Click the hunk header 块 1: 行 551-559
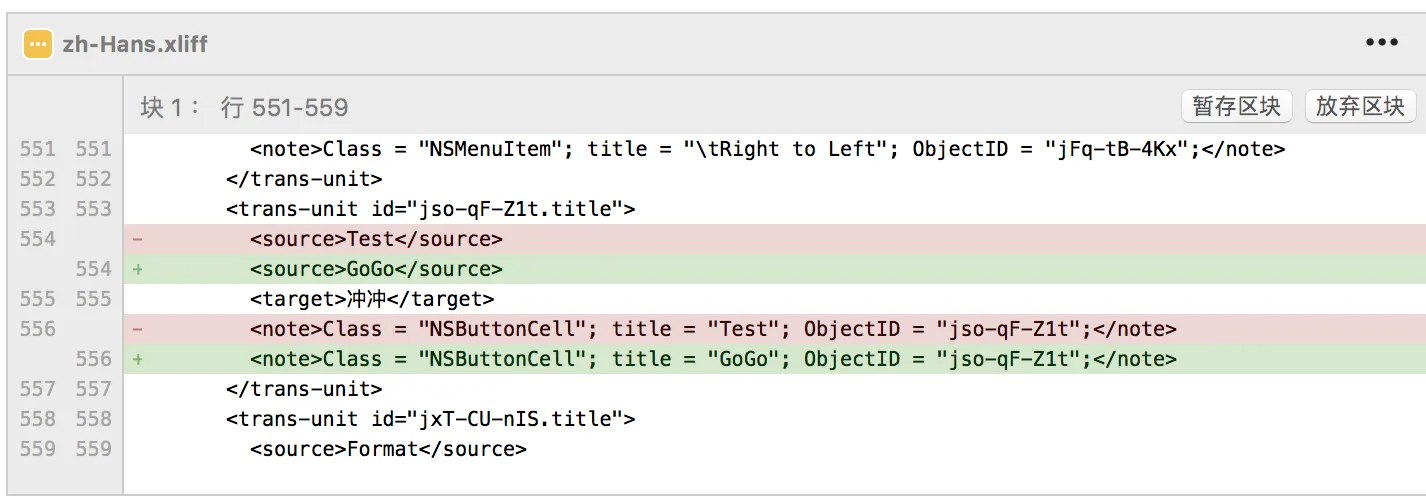 244,107
